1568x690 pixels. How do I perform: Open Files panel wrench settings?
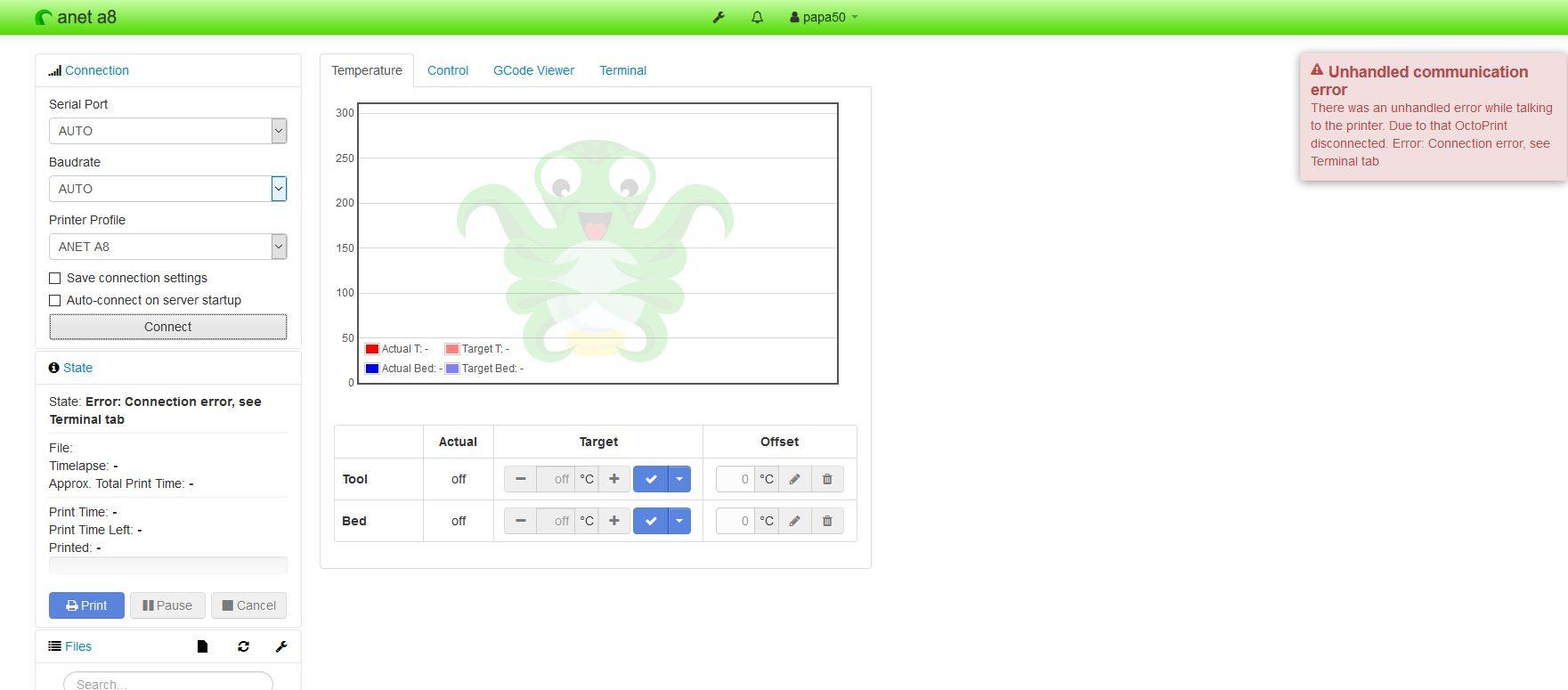click(x=281, y=646)
